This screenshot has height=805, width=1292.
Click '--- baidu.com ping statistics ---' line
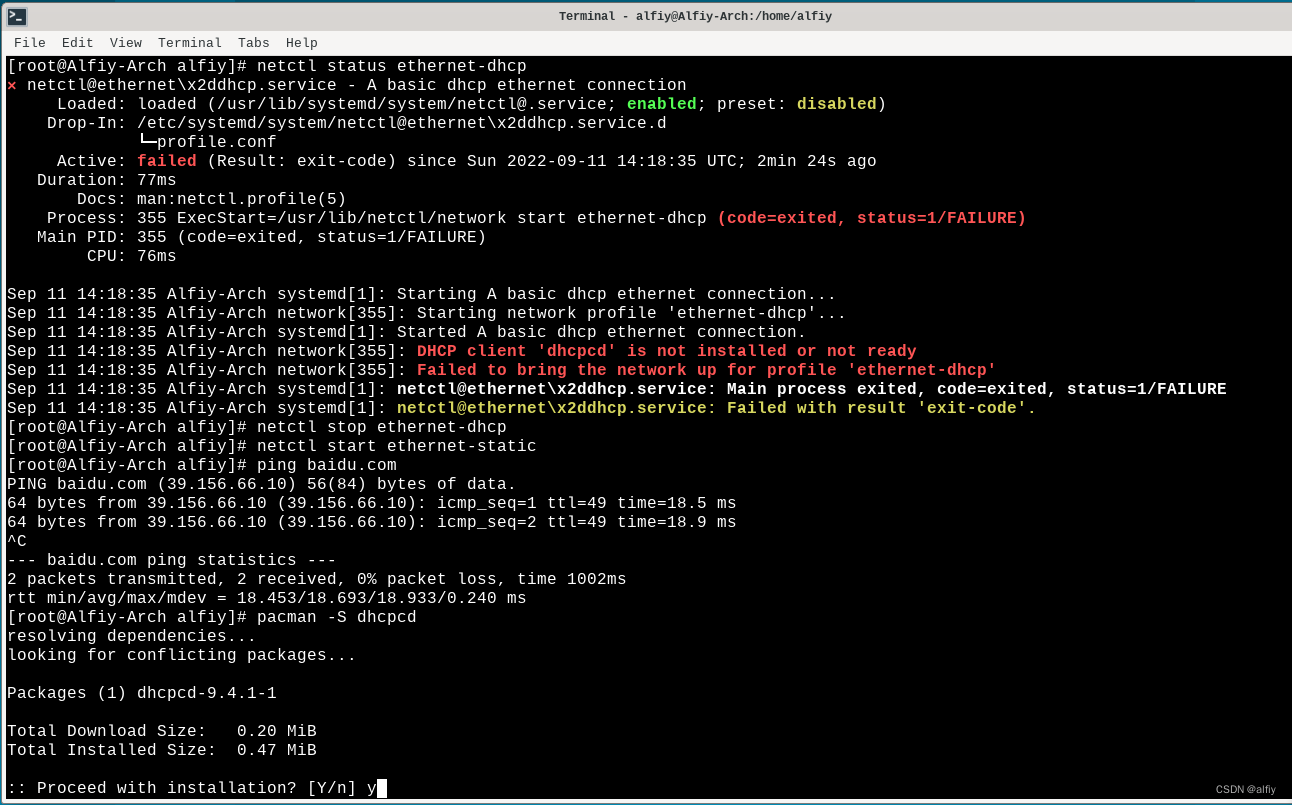[x=171, y=560]
